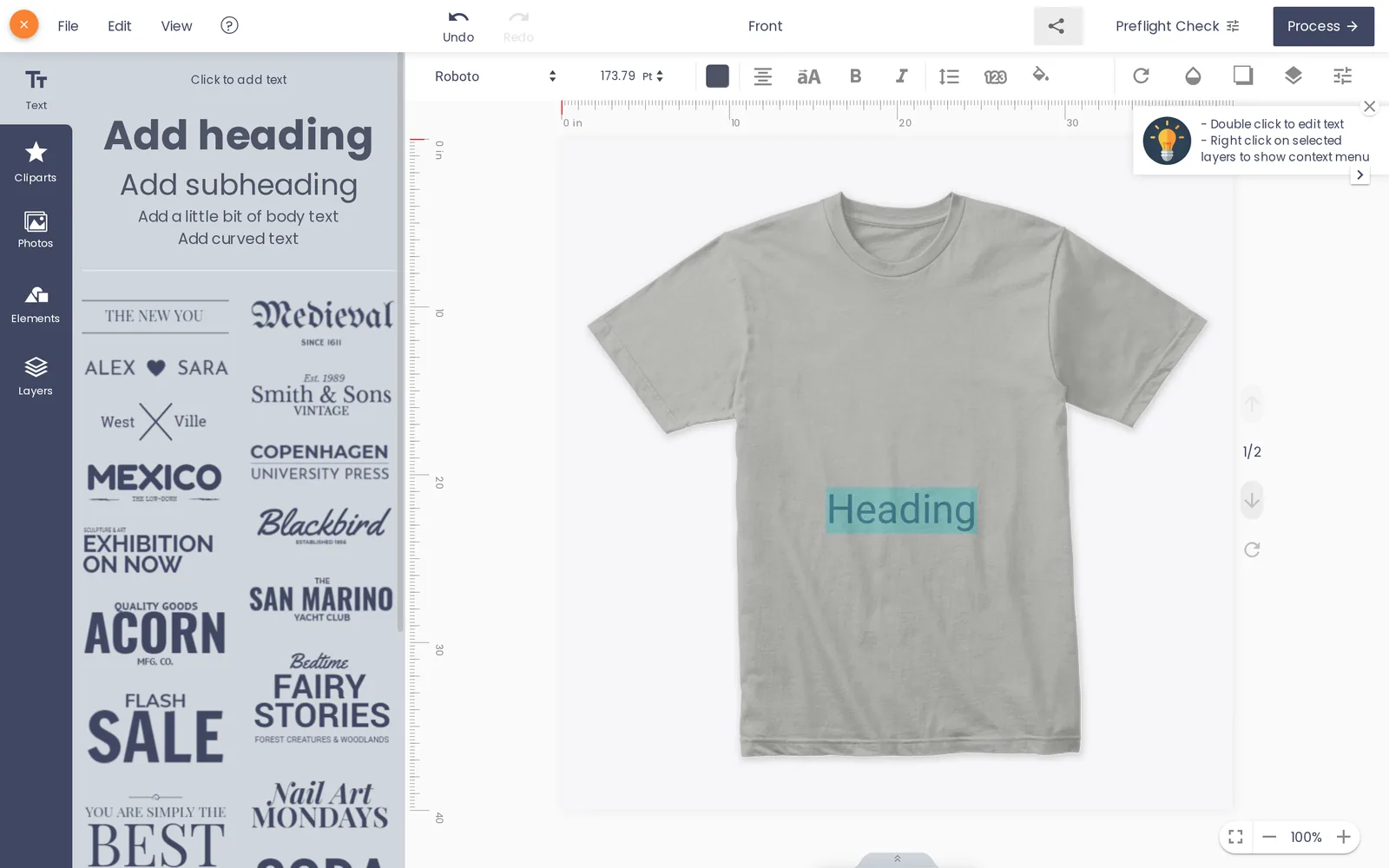The width and height of the screenshot is (1389, 868).
Task: Add curved text
Action: 238,239
